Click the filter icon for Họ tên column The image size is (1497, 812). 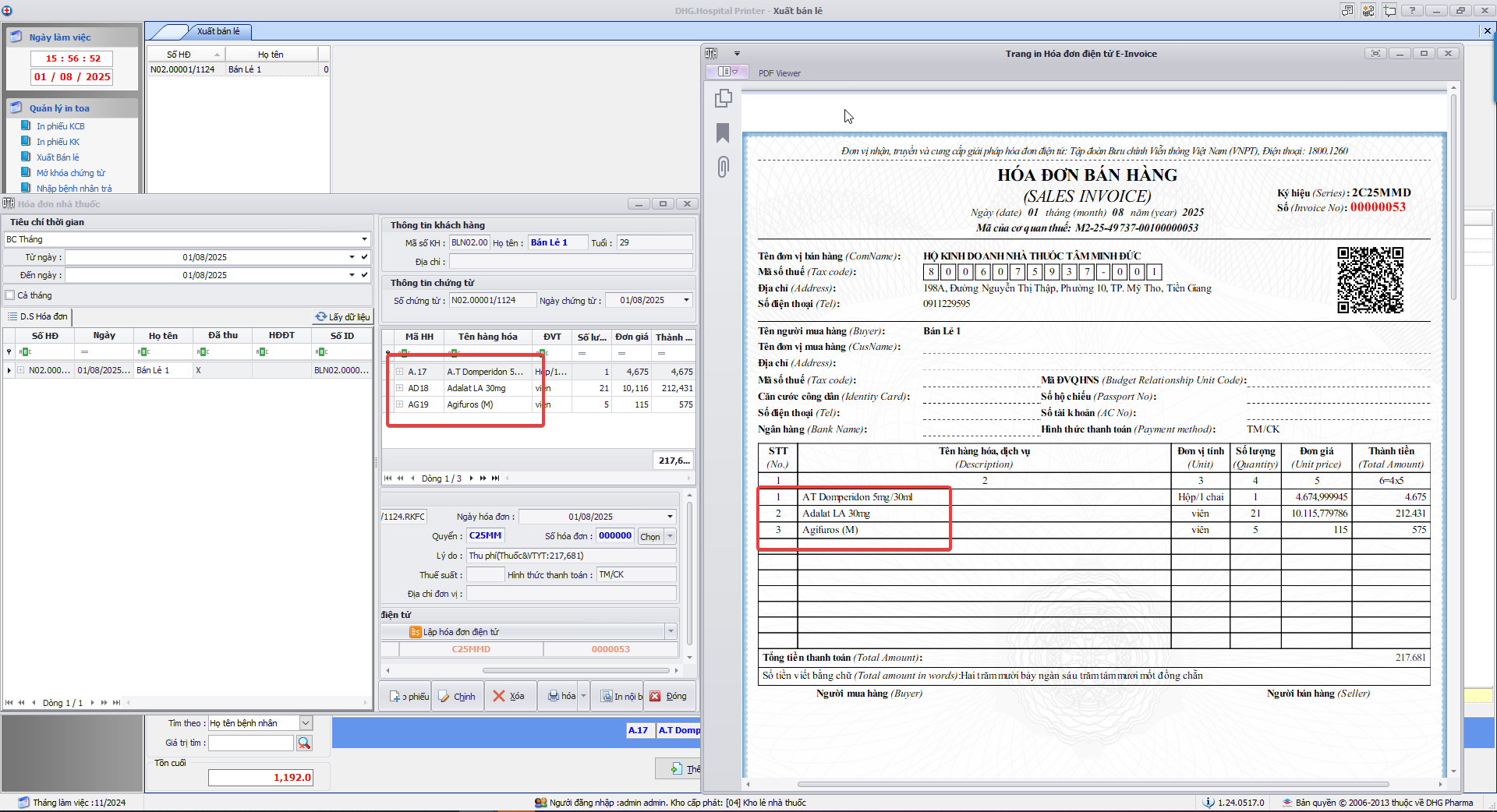tap(143, 352)
